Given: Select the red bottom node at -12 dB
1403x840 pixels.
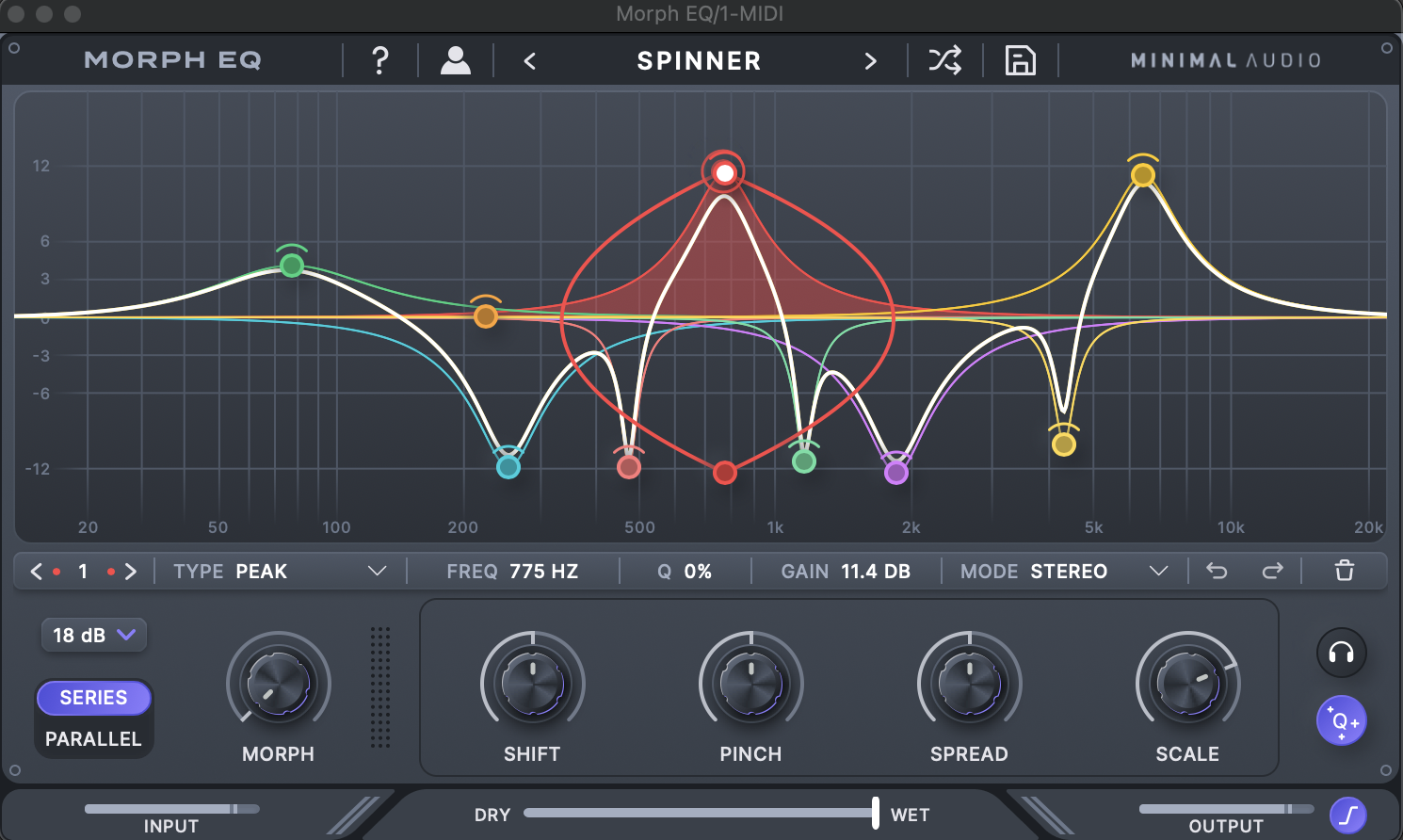Looking at the screenshot, I should click(724, 472).
